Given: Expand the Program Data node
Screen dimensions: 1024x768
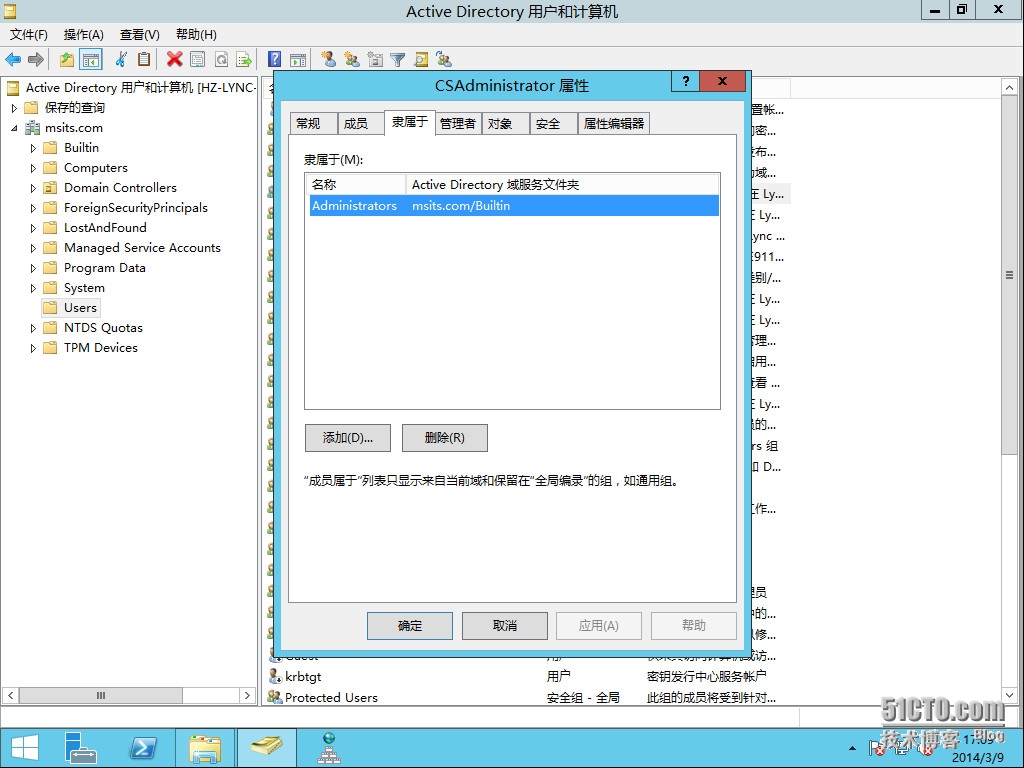Looking at the screenshot, I should click(x=33, y=268).
